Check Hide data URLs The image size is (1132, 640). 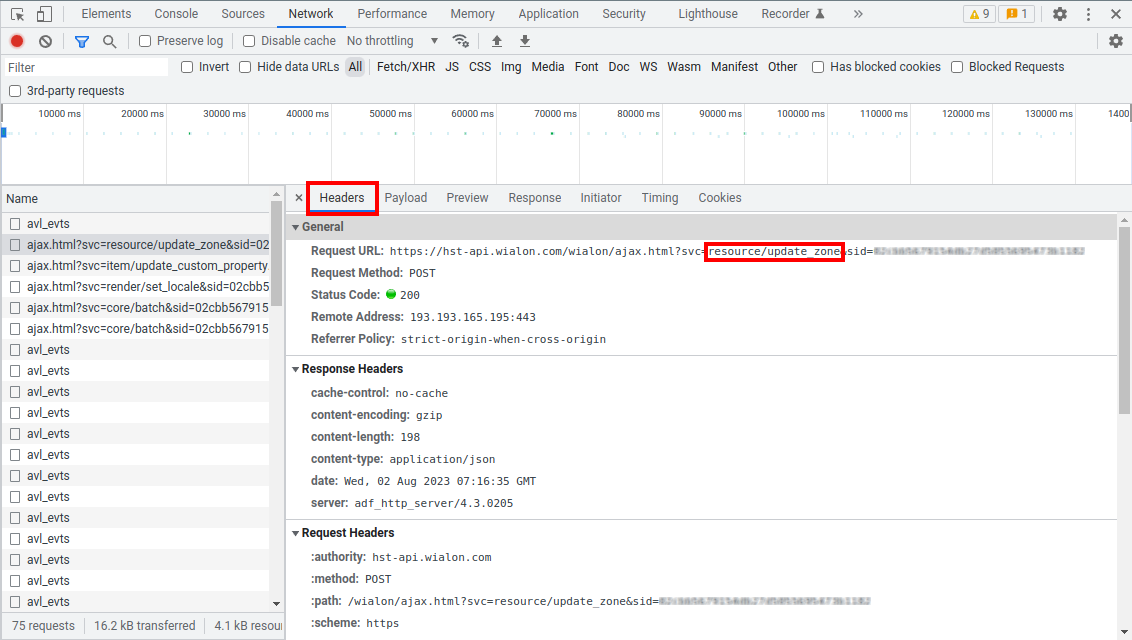pyautogui.click(x=245, y=67)
